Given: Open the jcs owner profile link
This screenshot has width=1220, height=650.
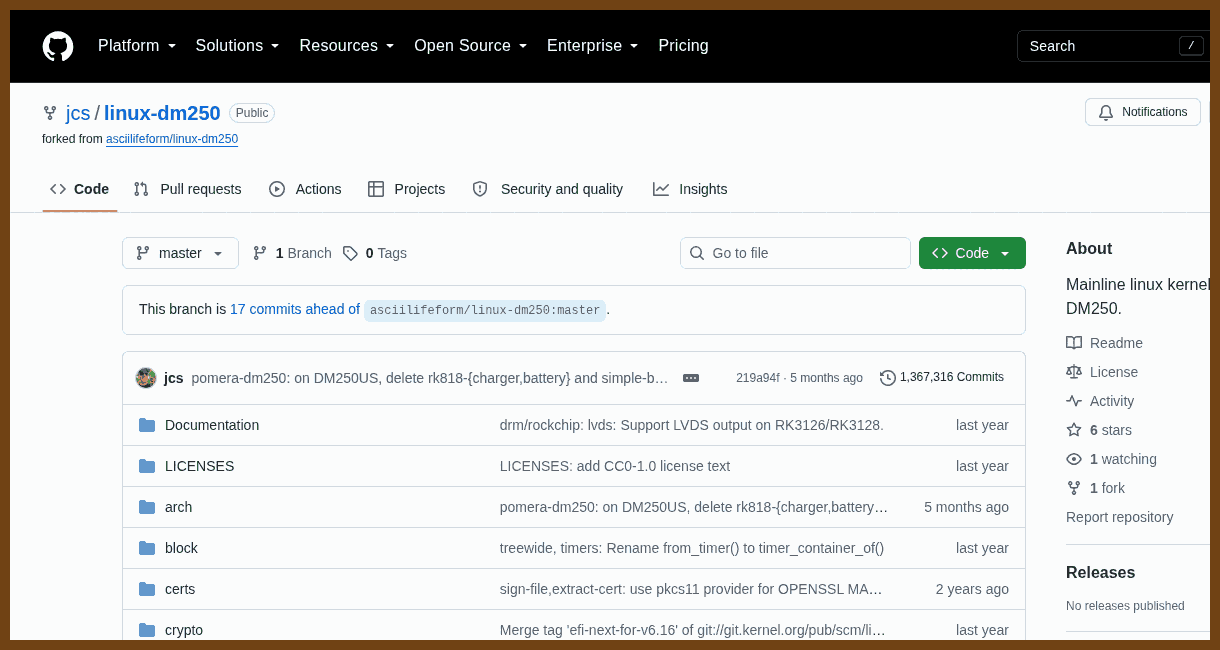Looking at the screenshot, I should [x=78, y=113].
